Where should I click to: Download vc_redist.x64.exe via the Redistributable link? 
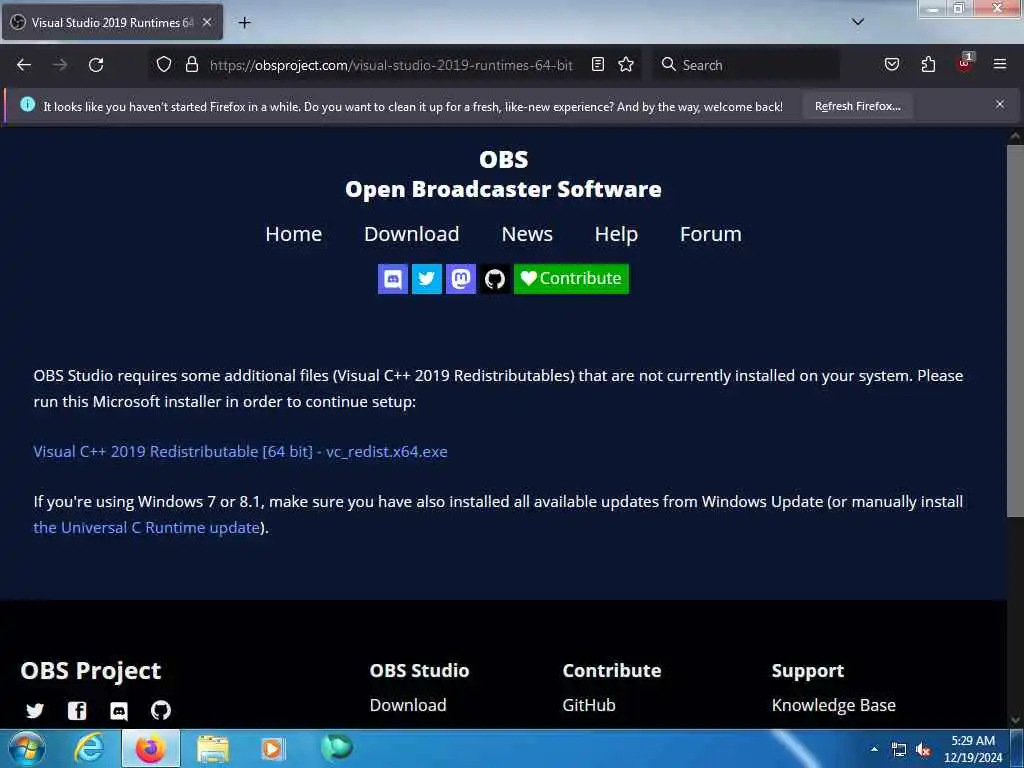pyautogui.click(x=240, y=451)
